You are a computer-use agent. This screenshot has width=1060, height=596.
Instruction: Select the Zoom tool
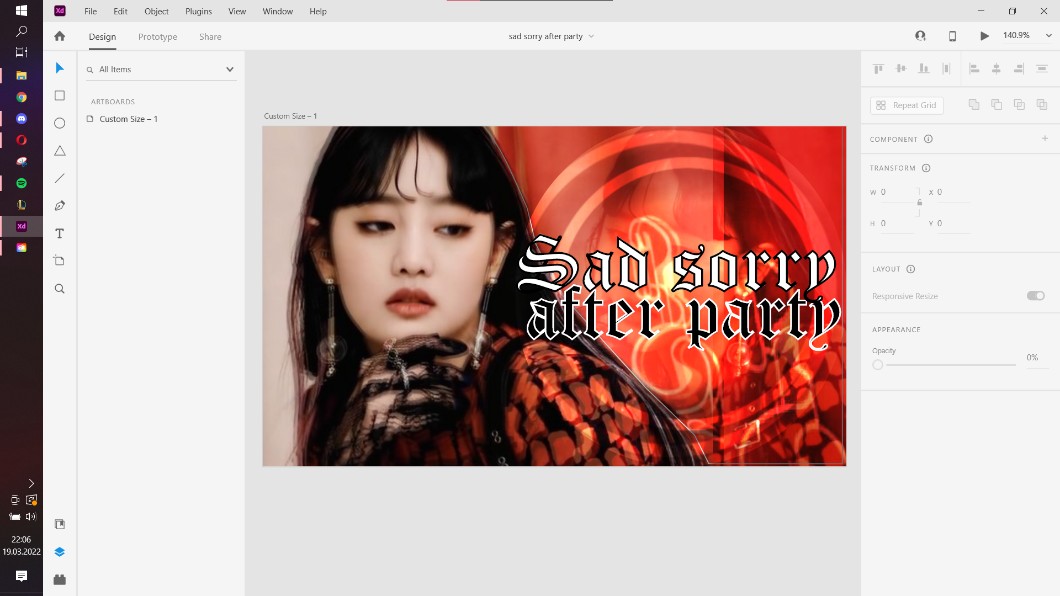pos(60,289)
